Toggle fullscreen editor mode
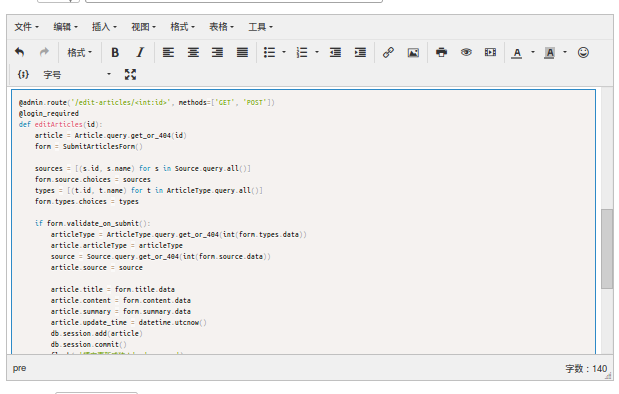This screenshot has height=394, width=619. (x=130, y=74)
